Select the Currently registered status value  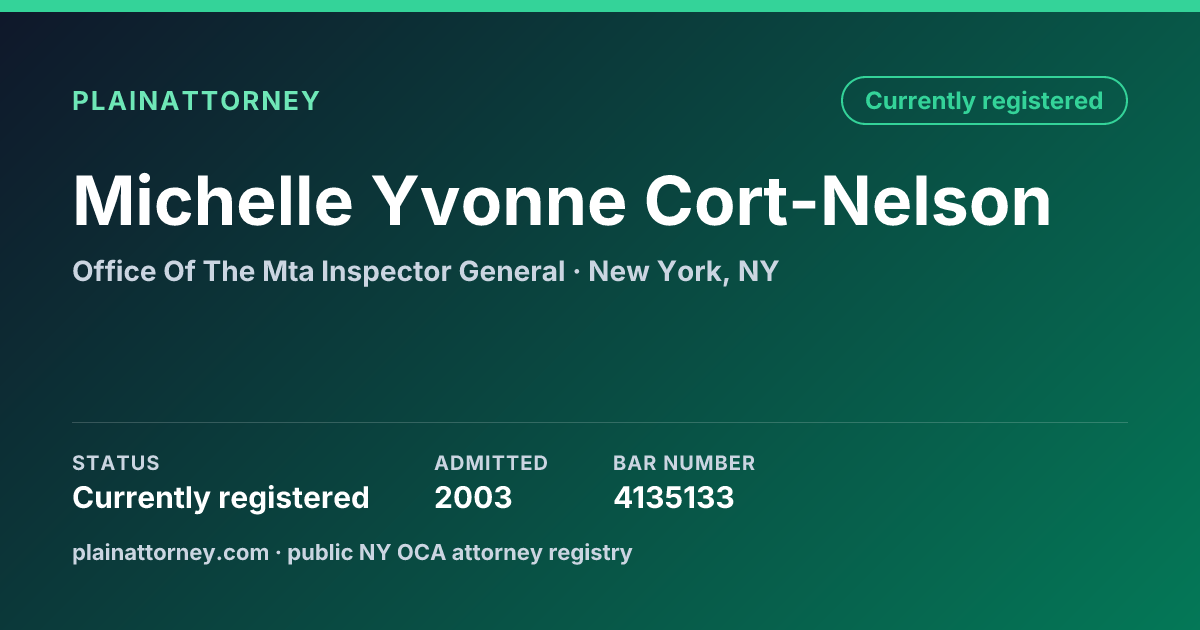221,497
